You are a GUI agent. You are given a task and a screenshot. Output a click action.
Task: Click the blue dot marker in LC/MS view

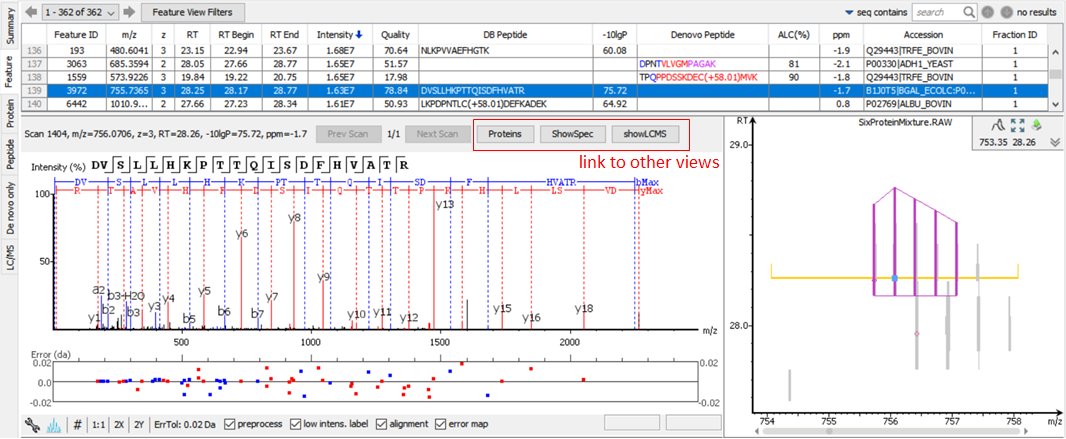pos(895,278)
